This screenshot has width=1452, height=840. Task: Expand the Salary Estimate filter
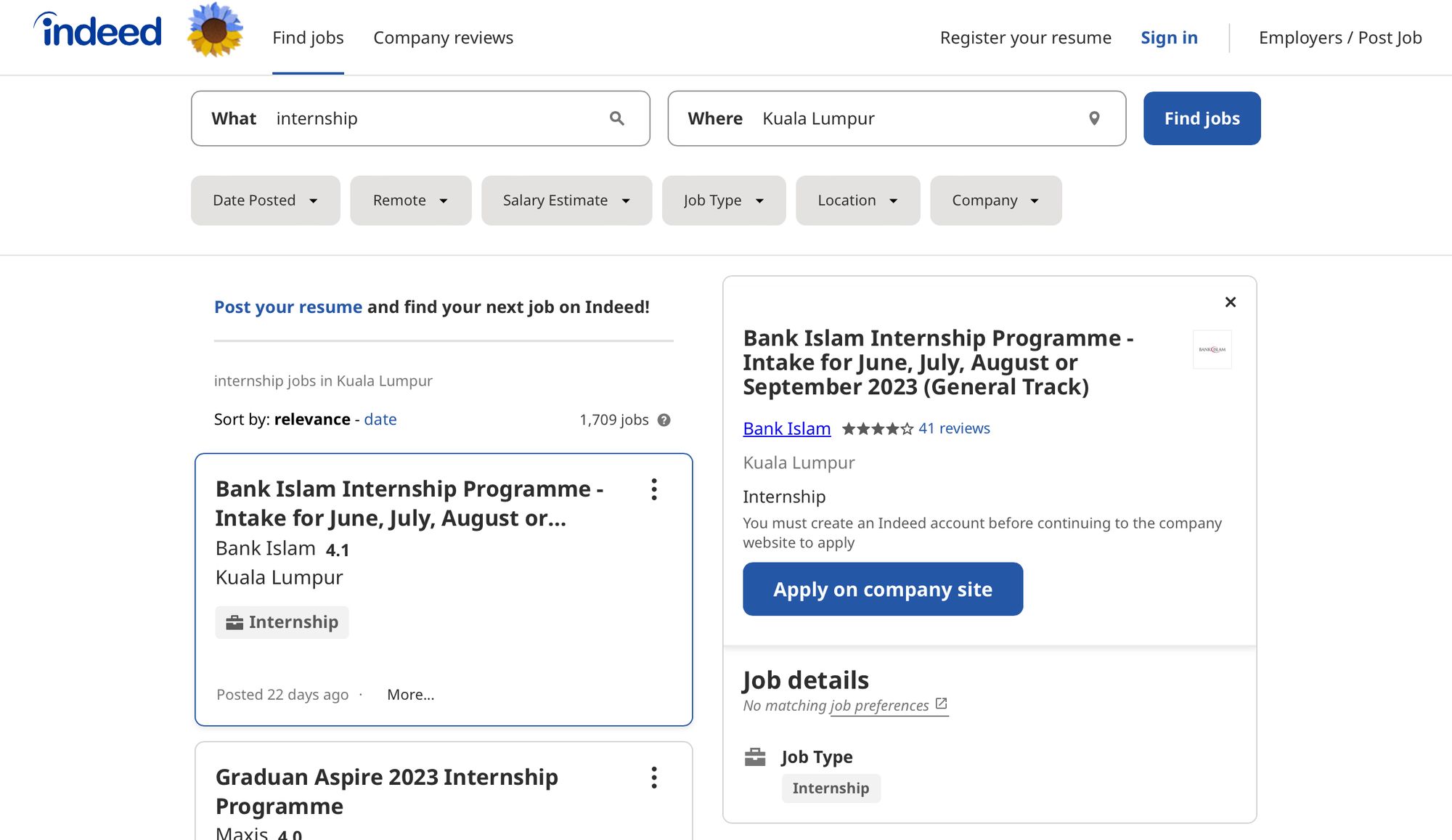[x=566, y=200]
